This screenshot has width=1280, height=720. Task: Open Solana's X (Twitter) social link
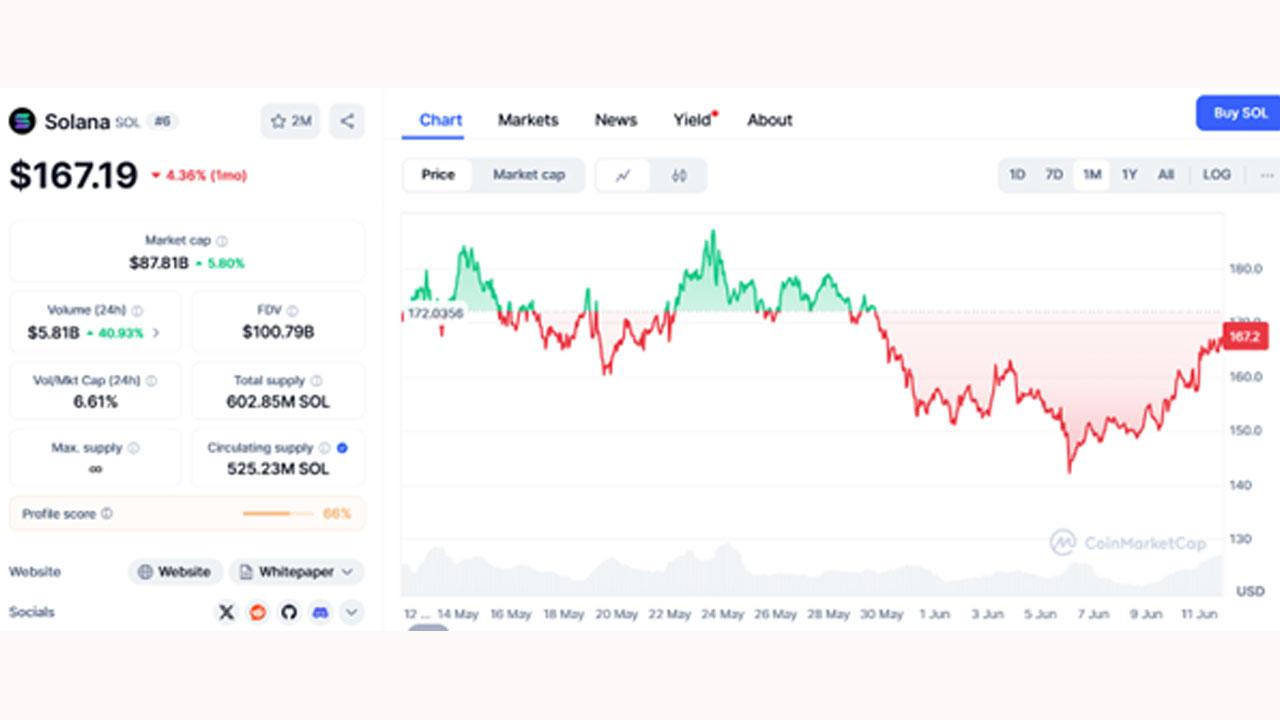click(226, 612)
